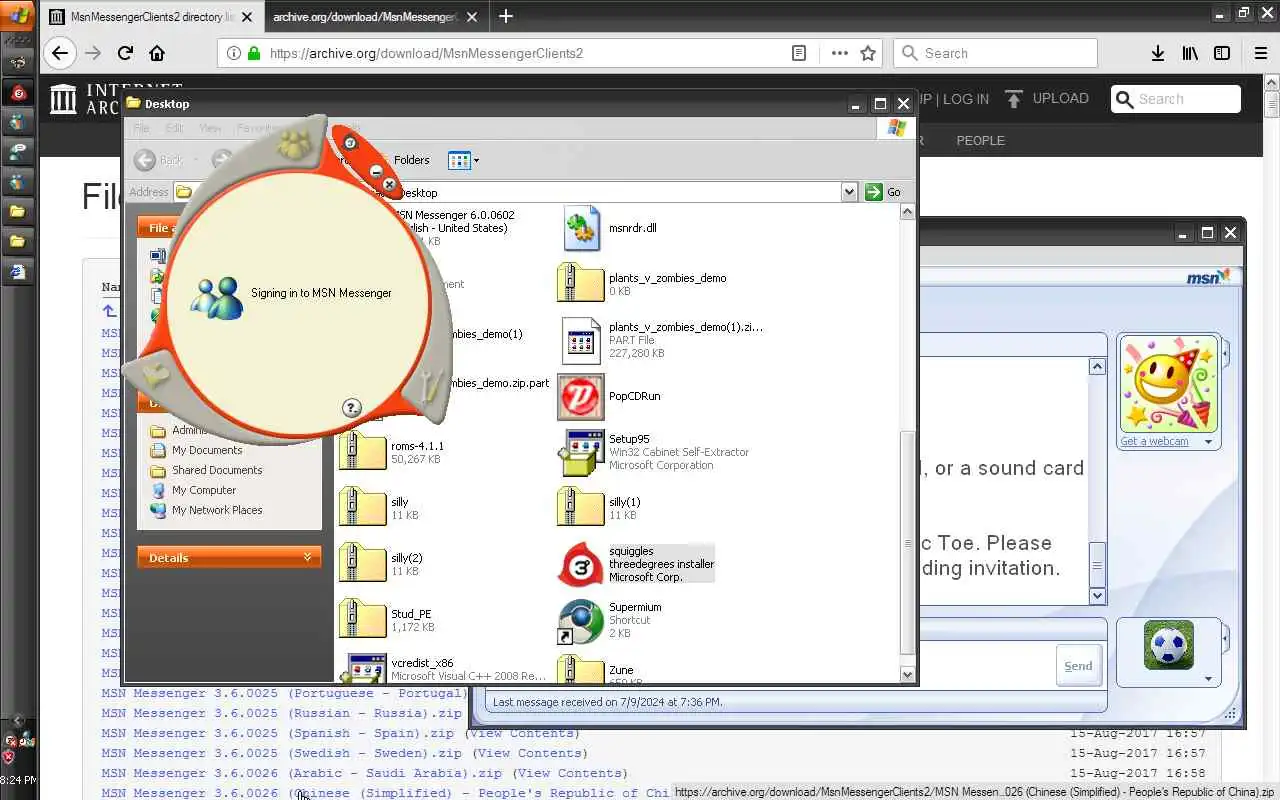Image resolution: width=1280 pixels, height=800 pixels.
Task: Click the chat history scrollbar up arrow
Action: click(x=1097, y=366)
